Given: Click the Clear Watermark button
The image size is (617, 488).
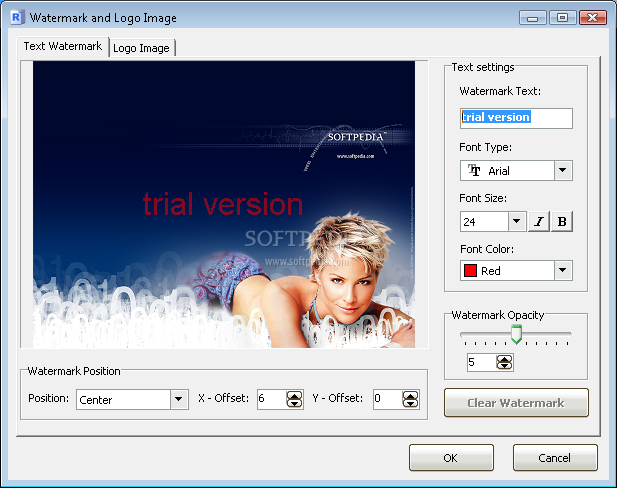Looking at the screenshot, I should [x=516, y=403].
